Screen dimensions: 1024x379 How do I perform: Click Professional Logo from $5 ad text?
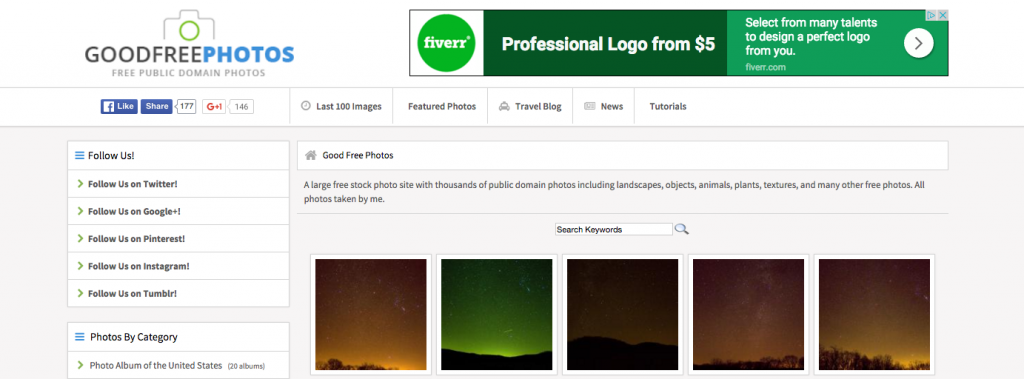coord(608,44)
